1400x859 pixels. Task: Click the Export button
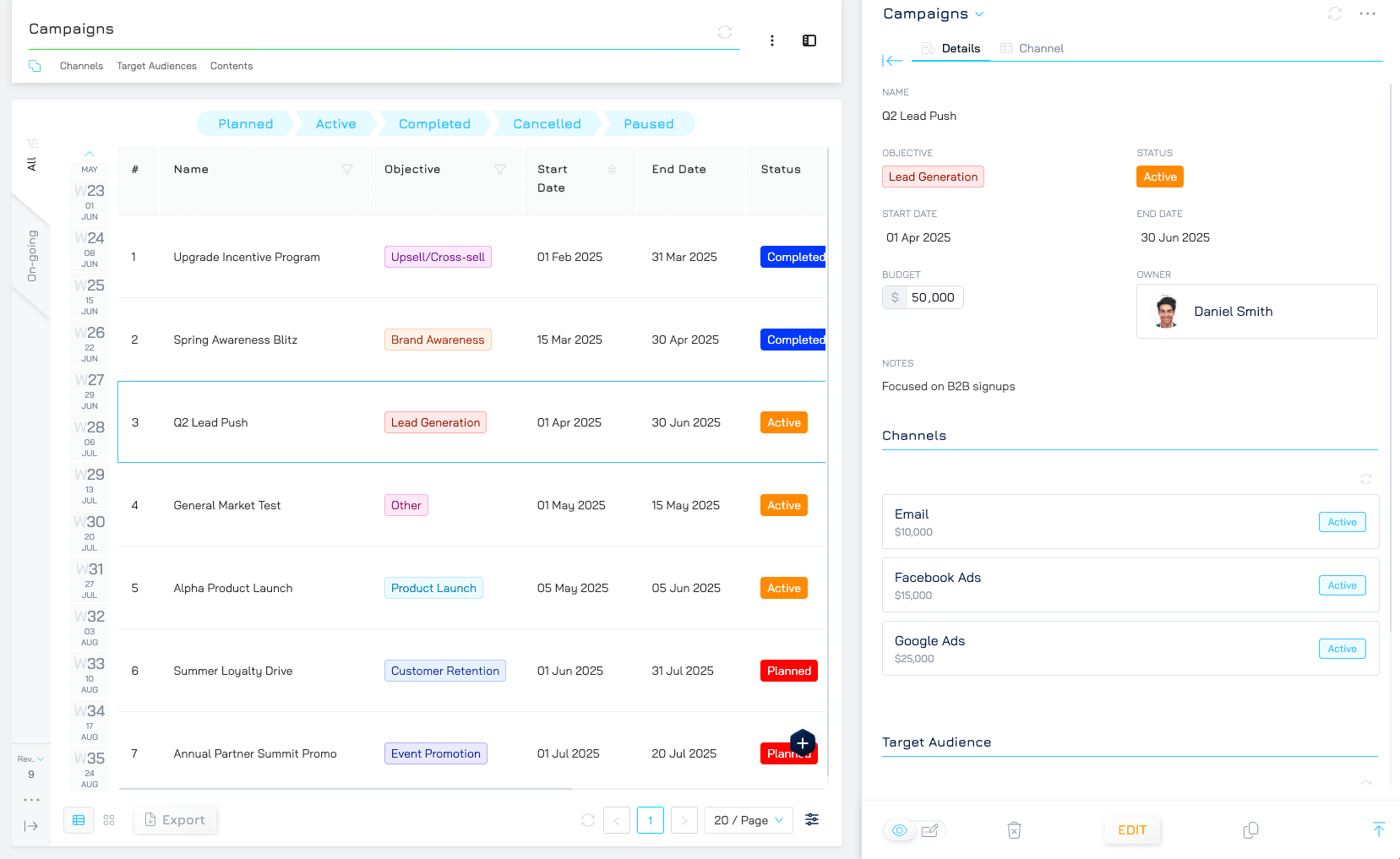pos(175,820)
